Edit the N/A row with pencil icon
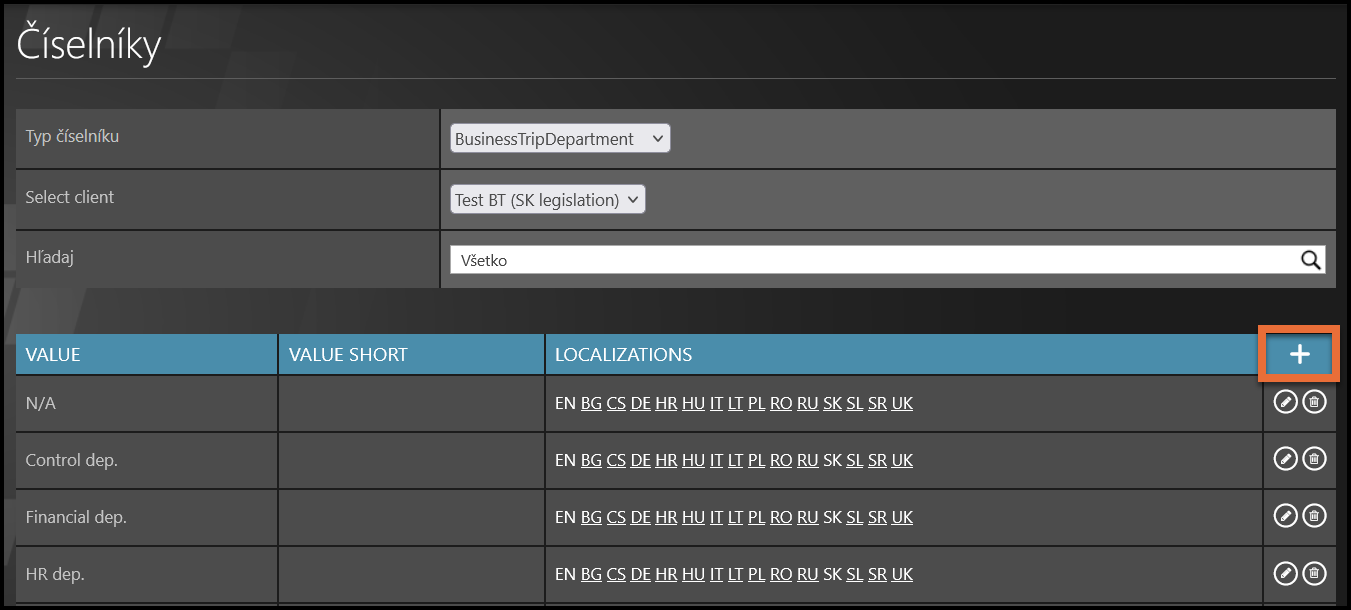 click(1285, 402)
